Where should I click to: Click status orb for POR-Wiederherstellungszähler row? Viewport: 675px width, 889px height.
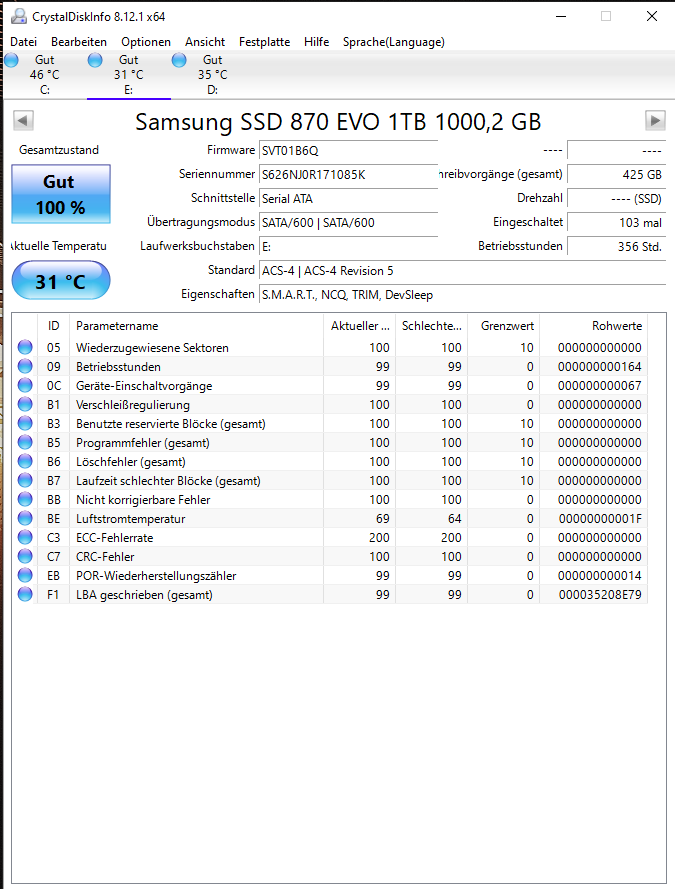point(25,575)
